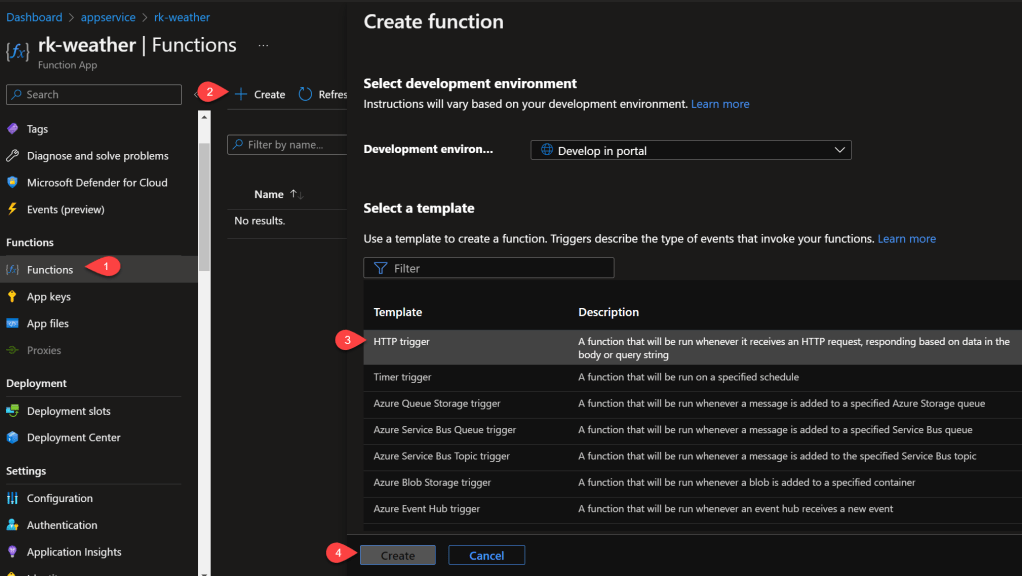Click the Deployment Center icon

(x=13, y=438)
